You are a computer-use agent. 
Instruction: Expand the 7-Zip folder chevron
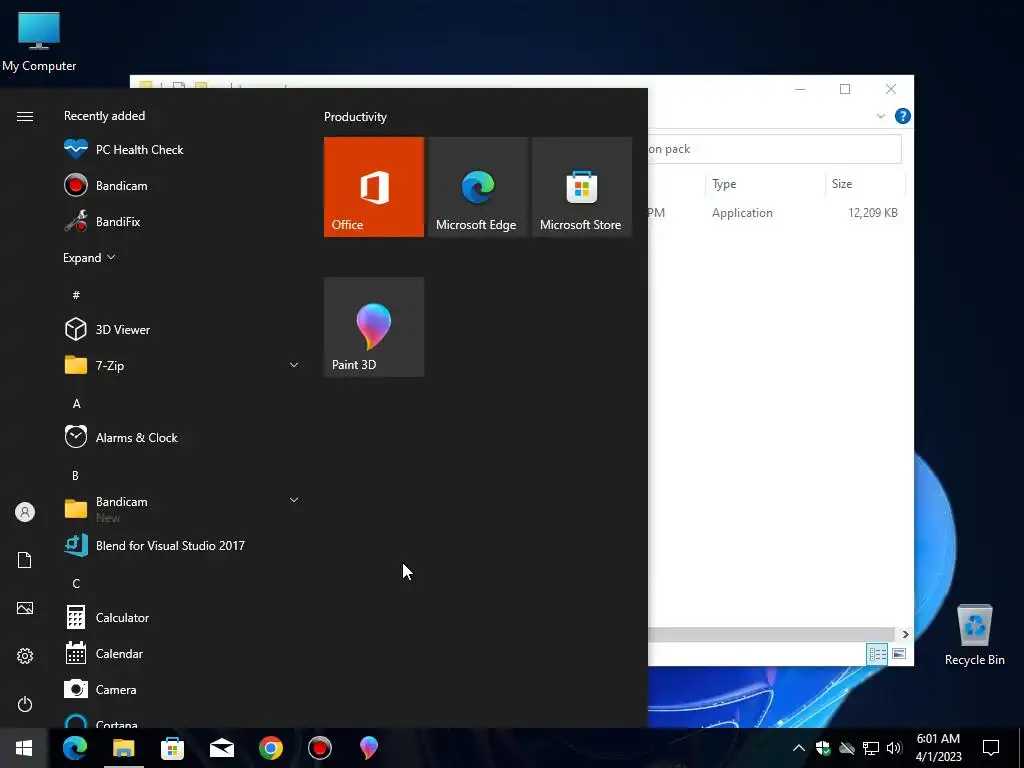pos(294,365)
